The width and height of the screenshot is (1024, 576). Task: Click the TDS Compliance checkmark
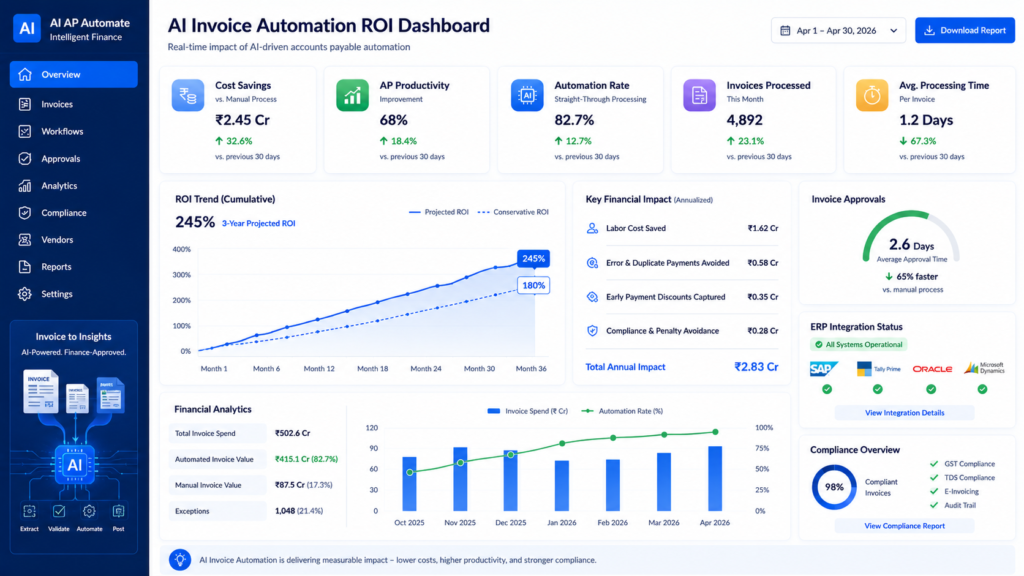[x=934, y=477]
